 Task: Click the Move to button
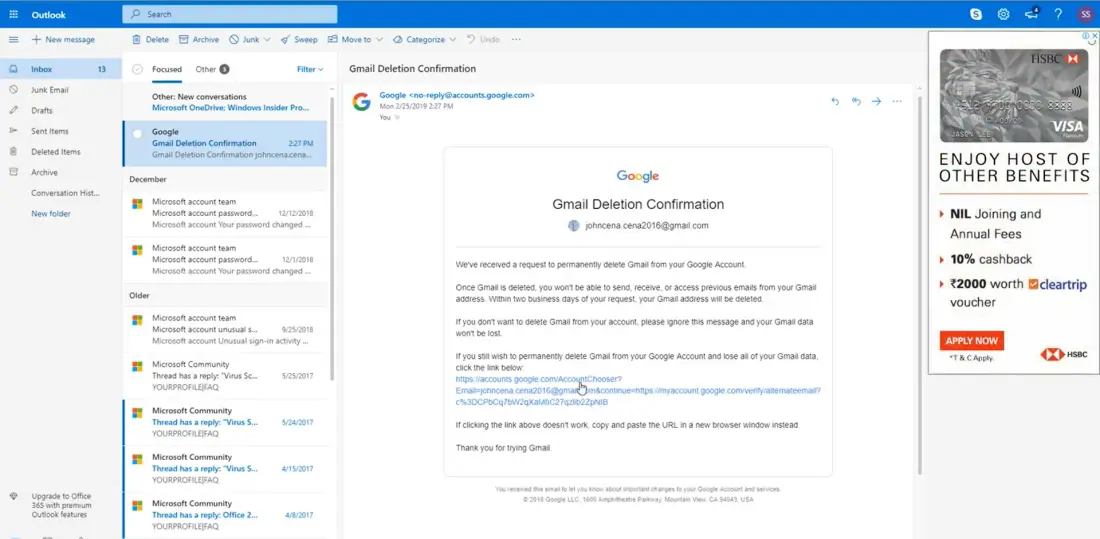351,39
